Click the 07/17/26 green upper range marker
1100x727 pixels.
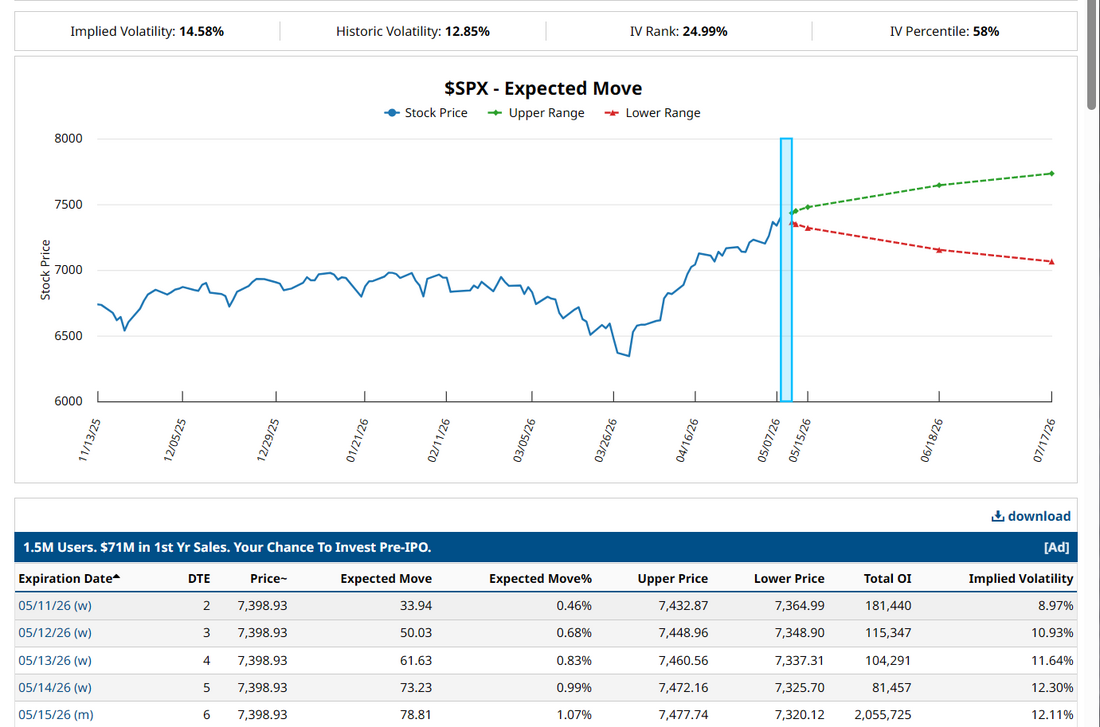click(x=1052, y=173)
